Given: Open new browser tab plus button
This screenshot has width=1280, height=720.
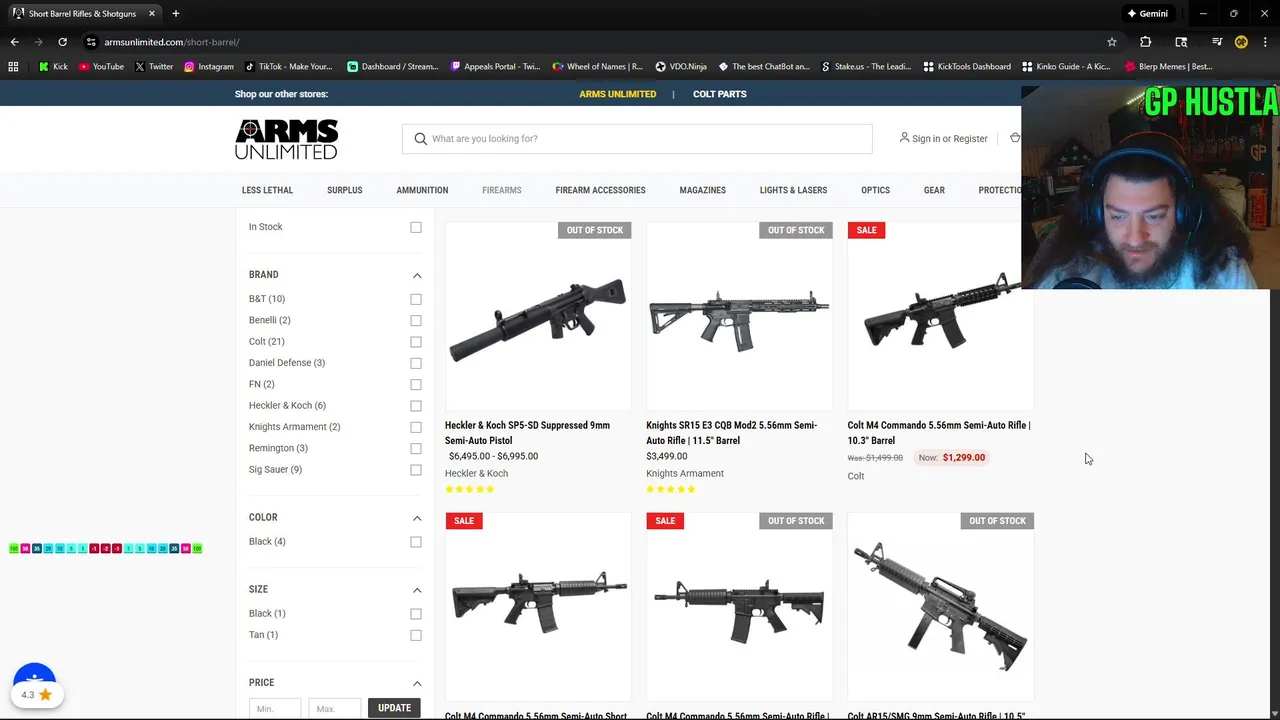Looking at the screenshot, I should [175, 14].
